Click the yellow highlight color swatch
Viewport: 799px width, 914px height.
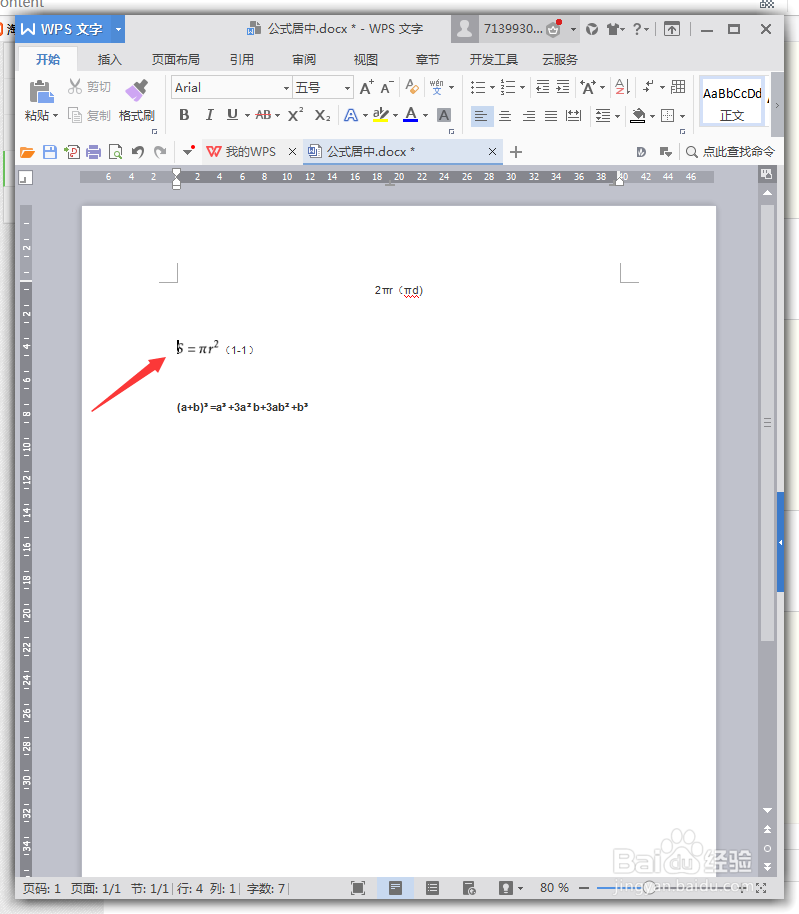pyautogui.click(x=381, y=114)
